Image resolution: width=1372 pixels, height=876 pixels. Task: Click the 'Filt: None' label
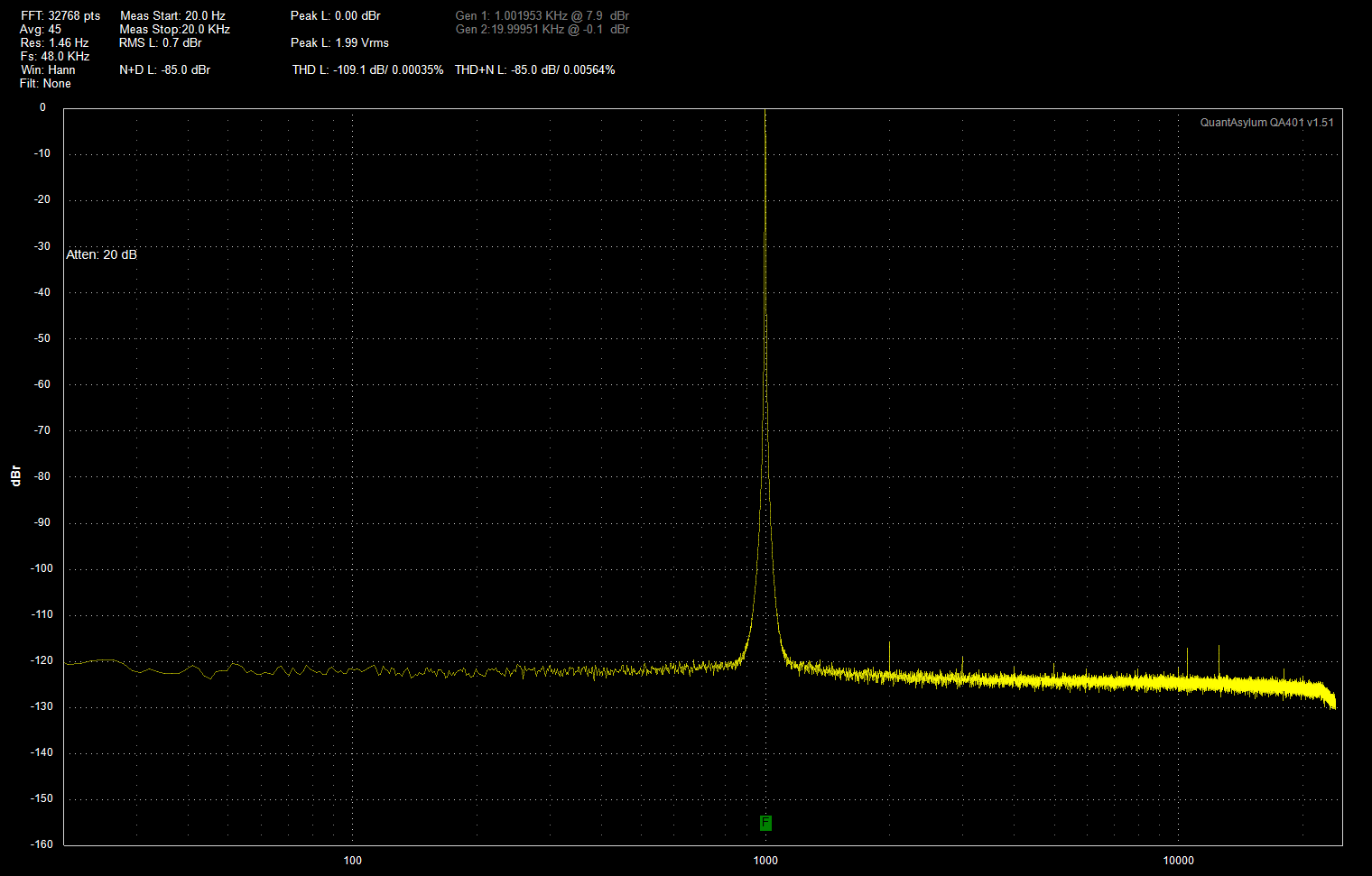pyautogui.click(x=45, y=83)
